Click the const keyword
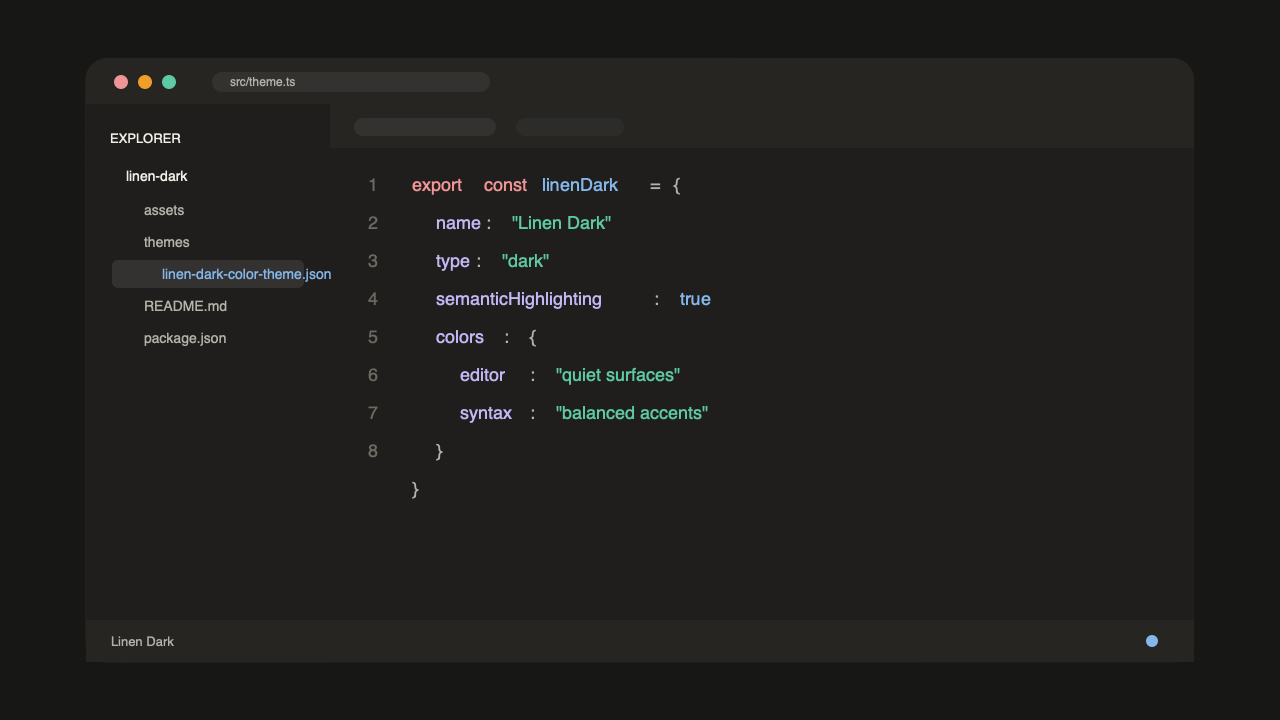1280x720 pixels. pyautogui.click(x=505, y=185)
